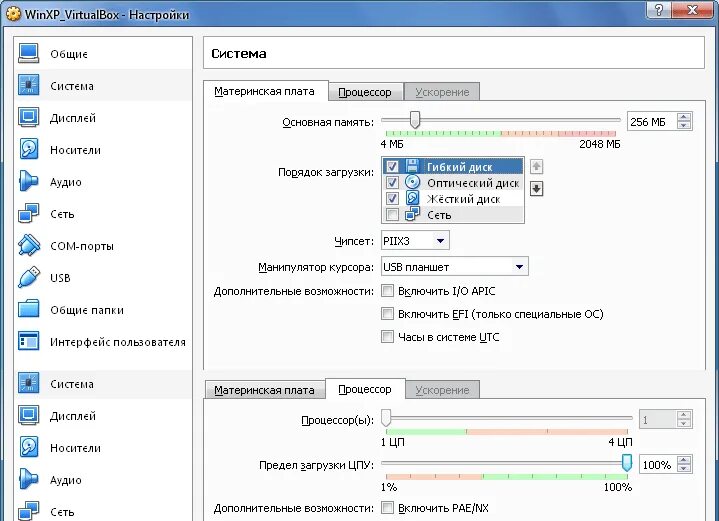719x521 pixels.
Task: Decrease Основная память with down spinner arrow
Action: pos(684,125)
